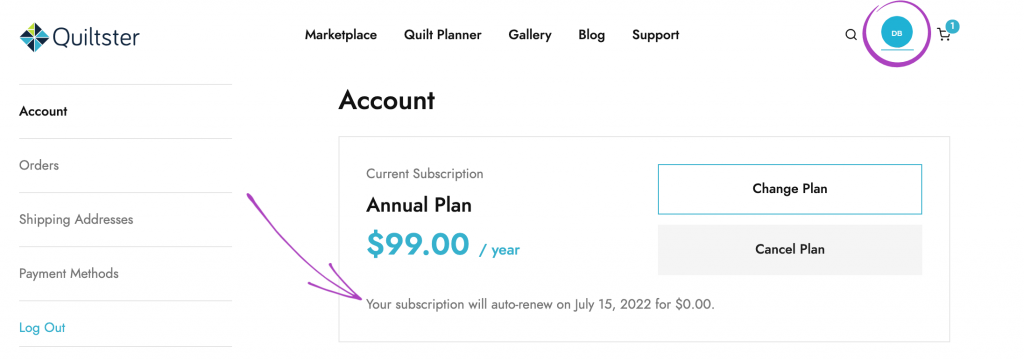Open Orders in the sidebar
1024x360 pixels.
39,165
